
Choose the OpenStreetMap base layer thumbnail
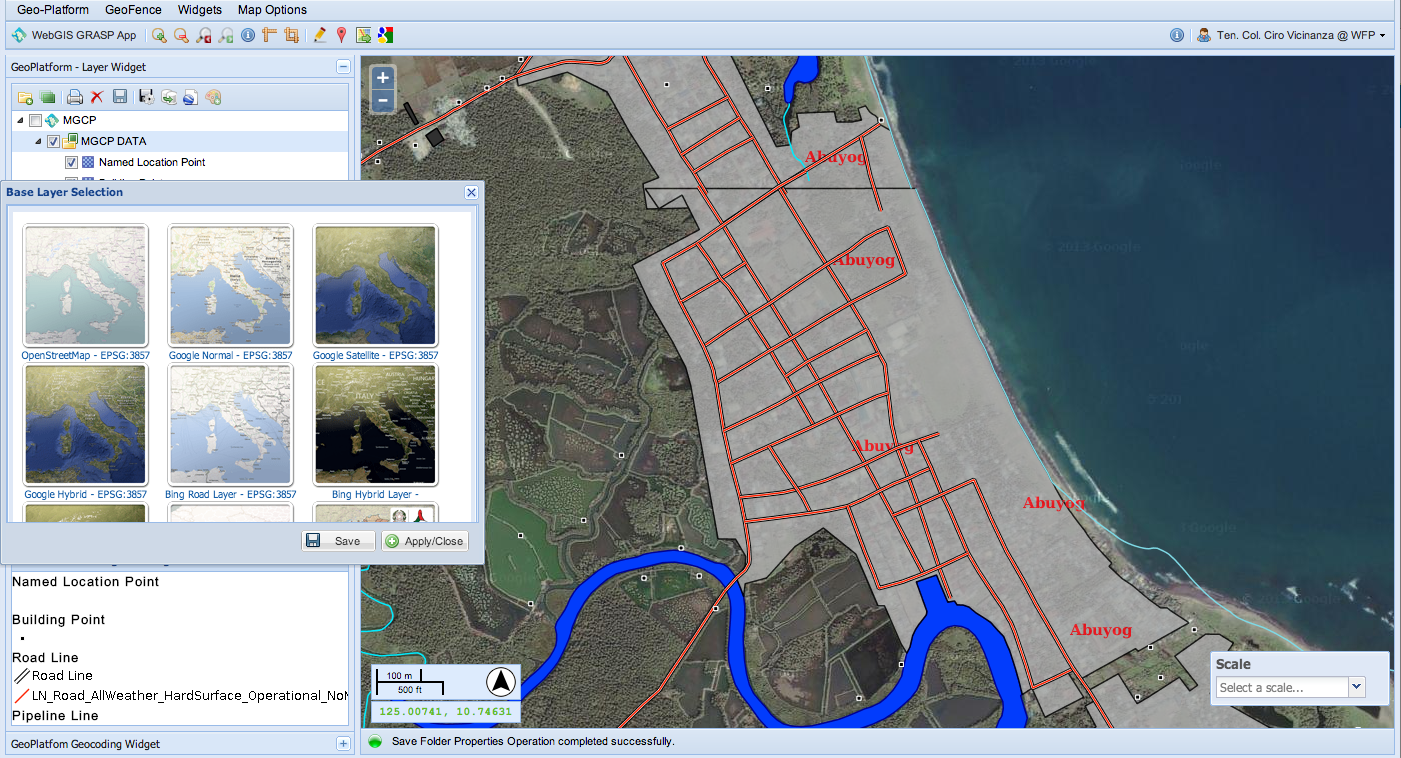point(85,286)
